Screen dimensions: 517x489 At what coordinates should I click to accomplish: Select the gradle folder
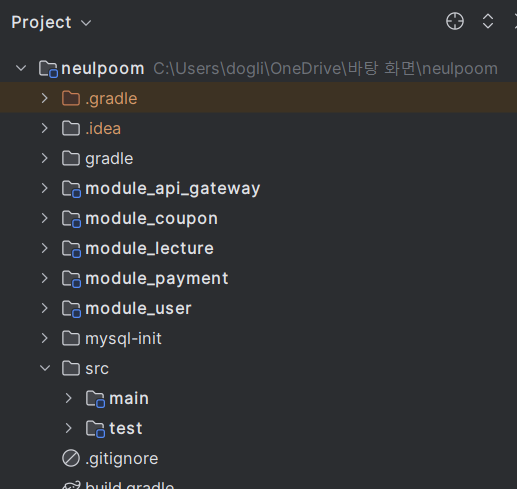click(x=109, y=158)
